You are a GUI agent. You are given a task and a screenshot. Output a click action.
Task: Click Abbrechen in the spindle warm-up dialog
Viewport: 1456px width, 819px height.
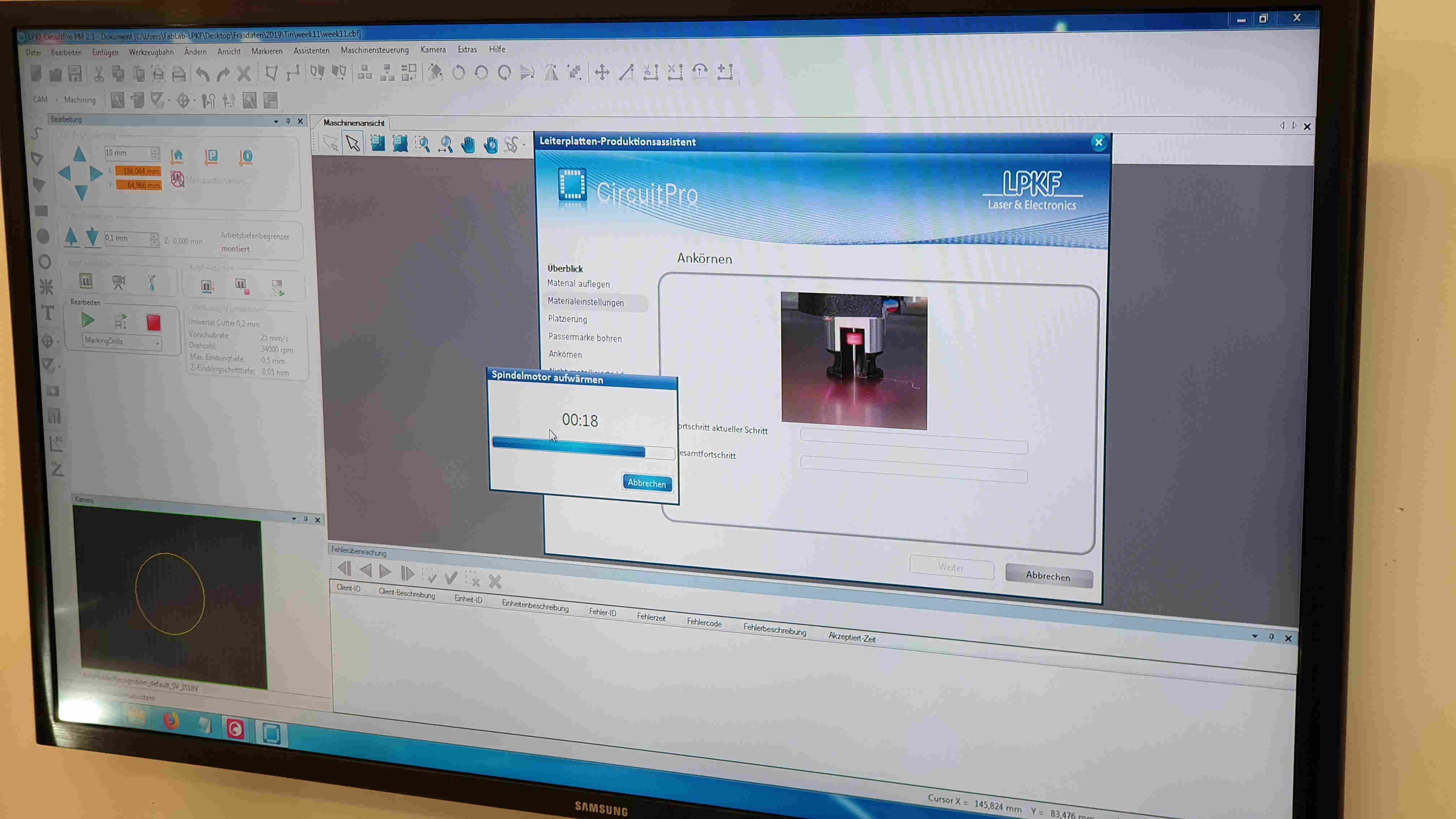tap(647, 483)
